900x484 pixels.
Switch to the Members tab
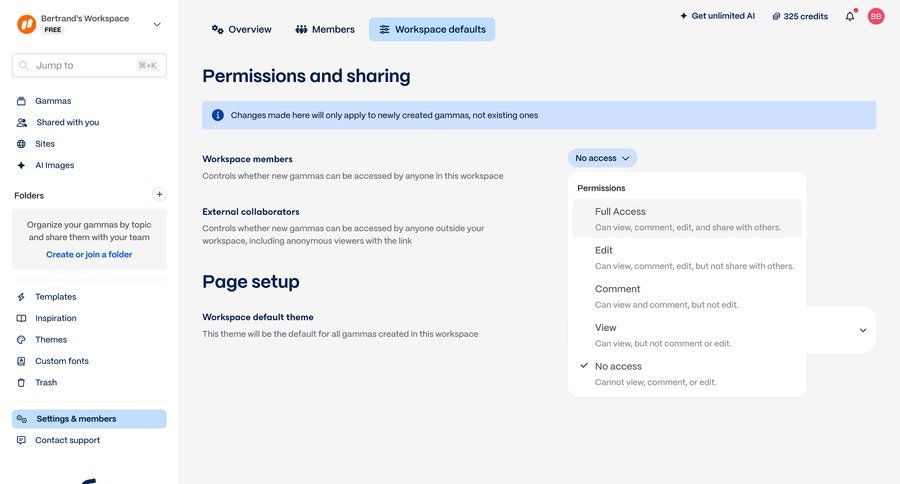[325, 29]
